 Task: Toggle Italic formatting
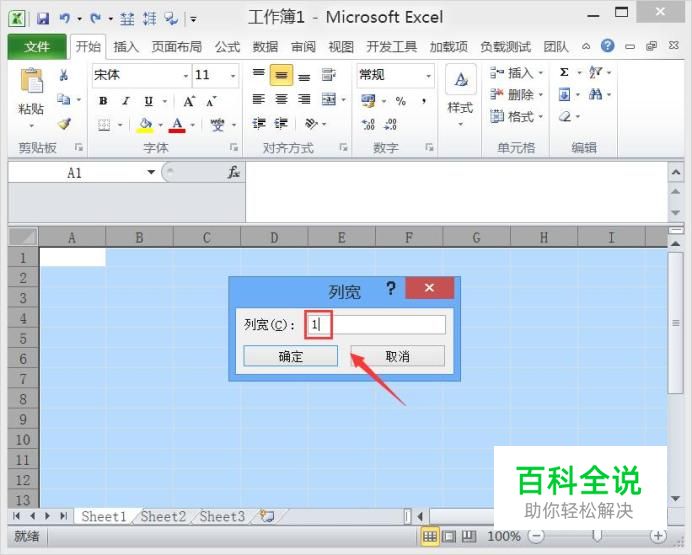tap(126, 101)
